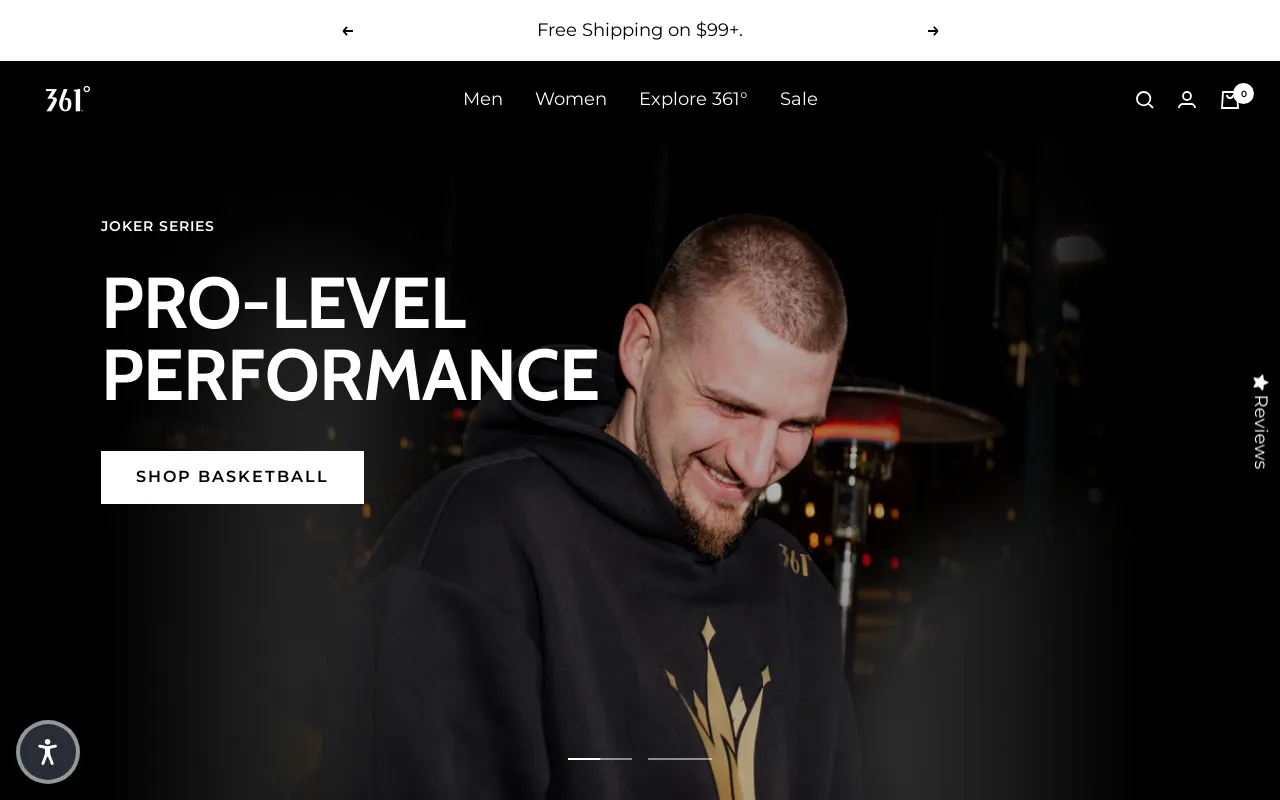
Task: Advance announcement with right arrow
Action: (x=933, y=31)
